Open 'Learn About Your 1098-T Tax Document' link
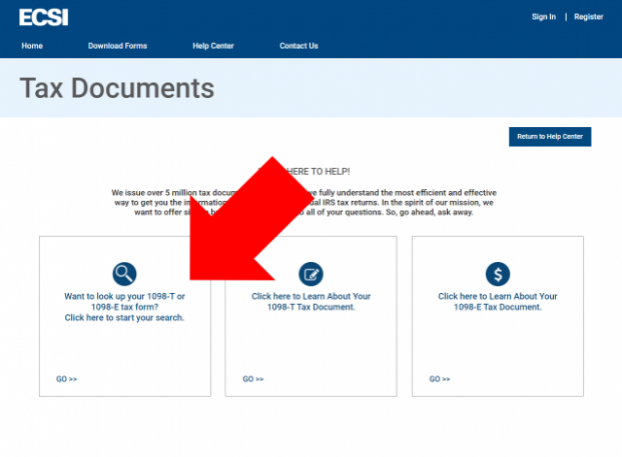This screenshot has height=457, width=622. 311,302
